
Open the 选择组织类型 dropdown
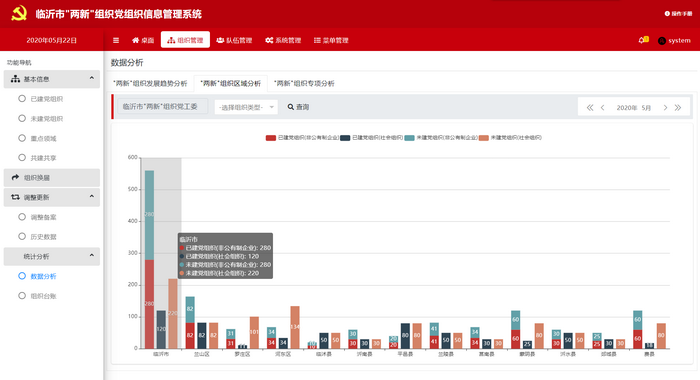coord(246,107)
